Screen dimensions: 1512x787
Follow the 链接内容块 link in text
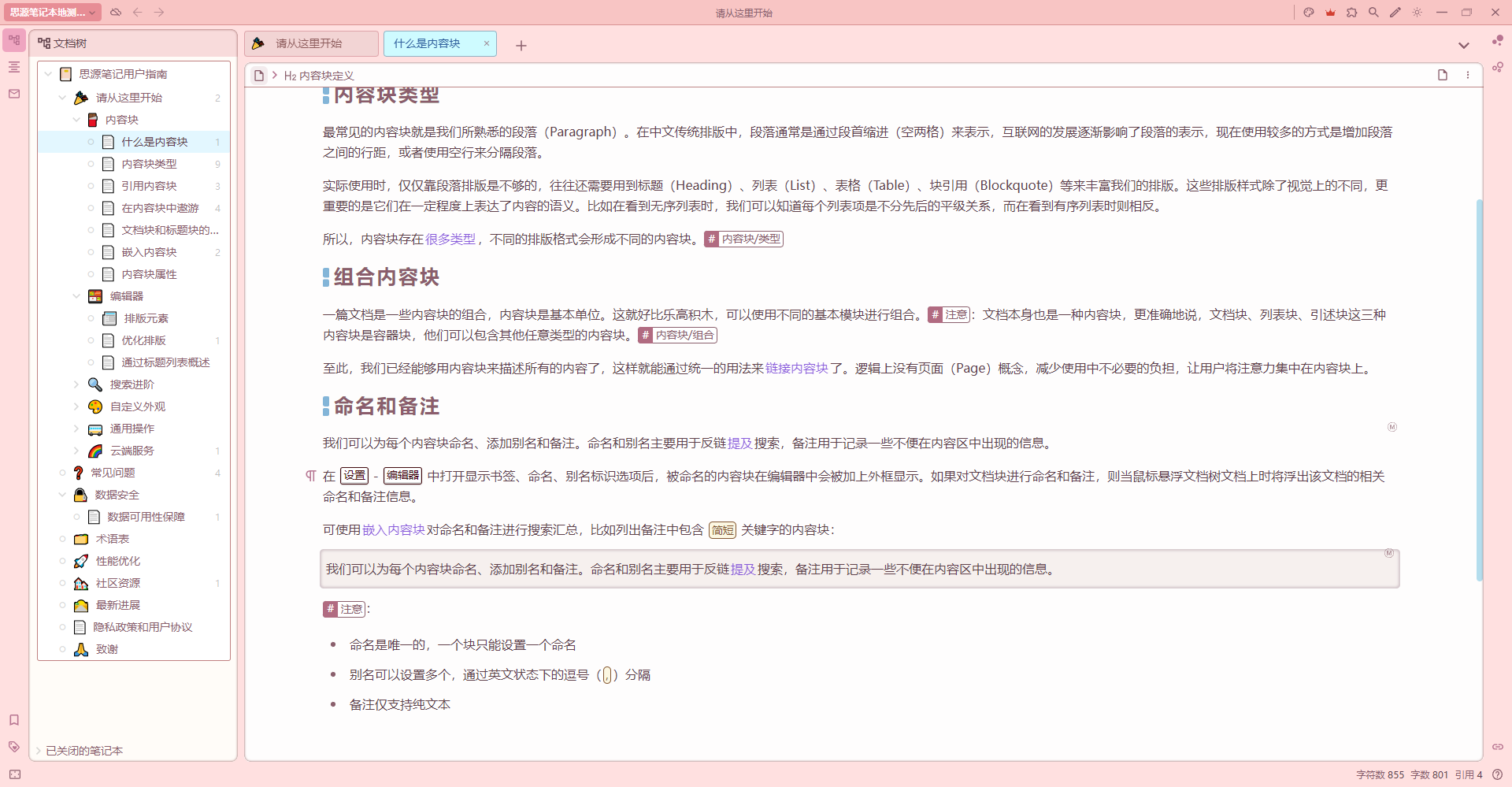point(796,368)
